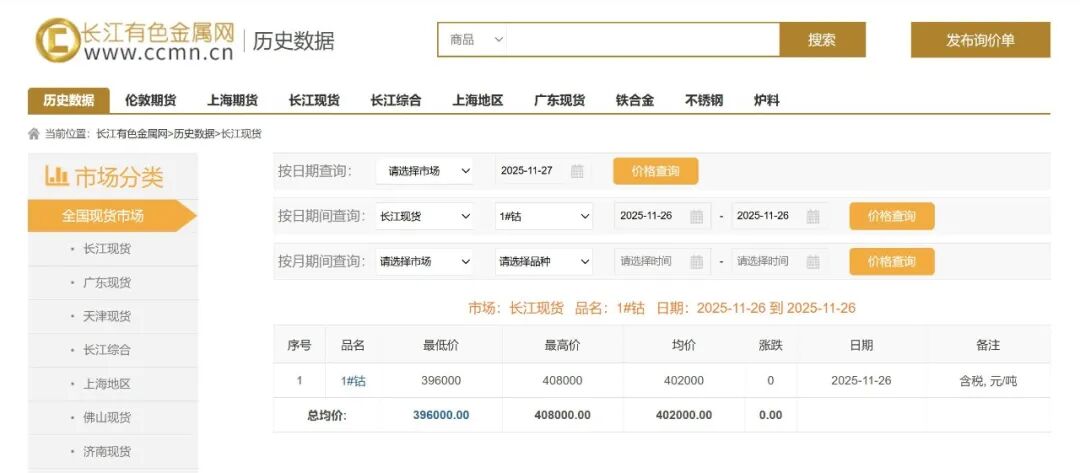Open calendar icon for period start date
This screenshot has height=473, width=1080.
coord(696,216)
